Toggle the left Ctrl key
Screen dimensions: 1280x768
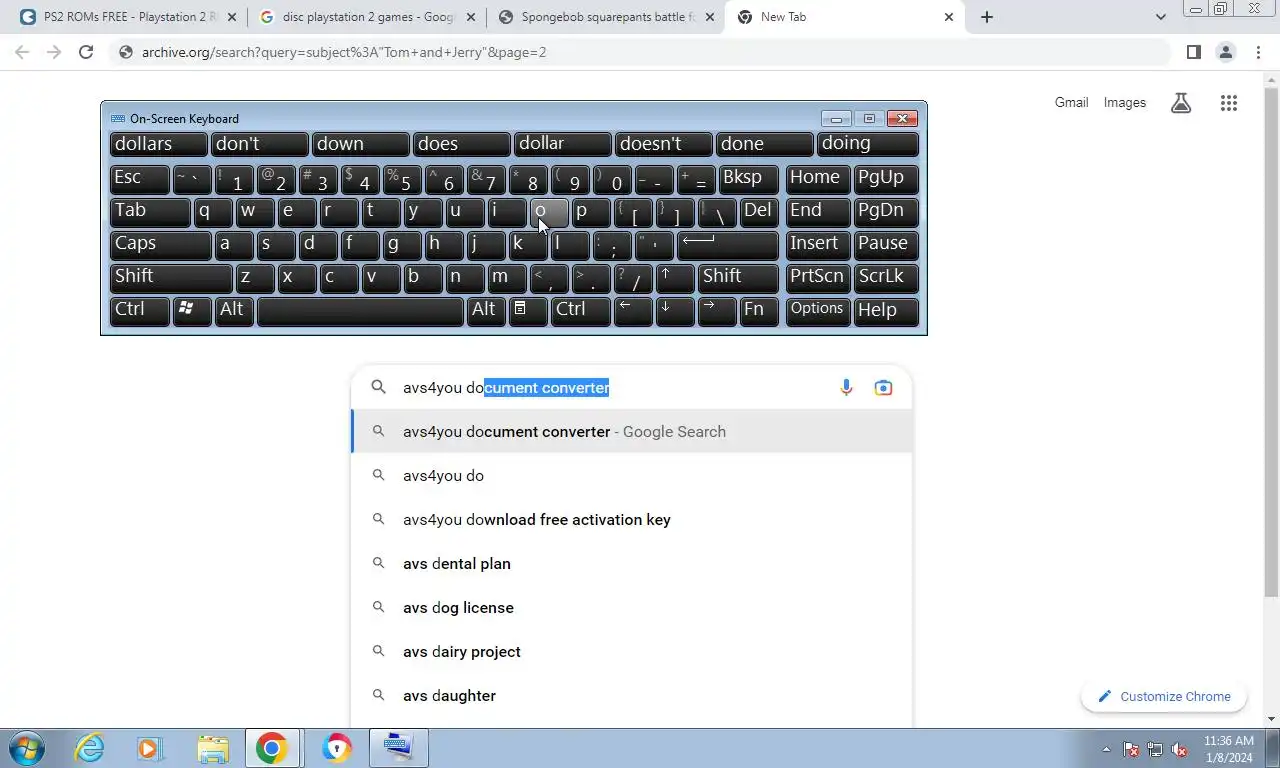point(139,311)
